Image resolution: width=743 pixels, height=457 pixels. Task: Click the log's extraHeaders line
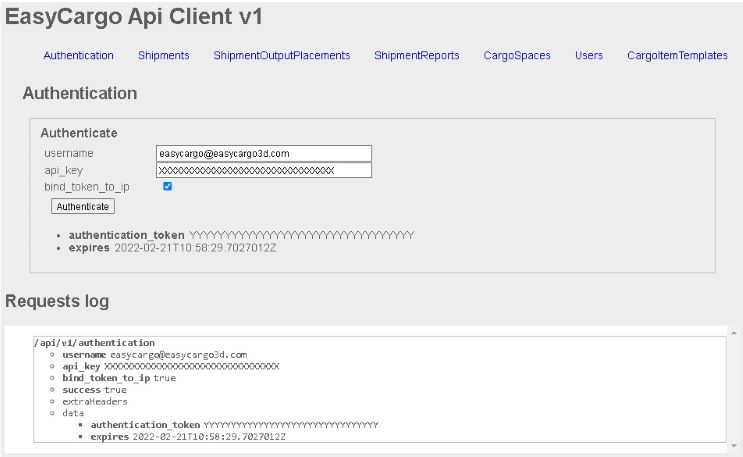coord(95,402)
